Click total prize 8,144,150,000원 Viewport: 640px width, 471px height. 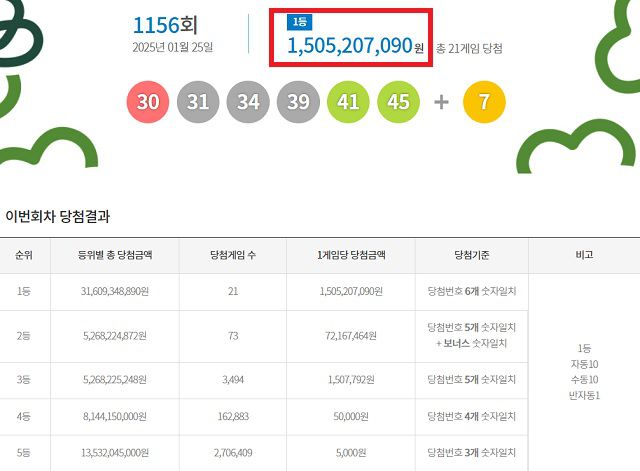click(x=115, y=416)
